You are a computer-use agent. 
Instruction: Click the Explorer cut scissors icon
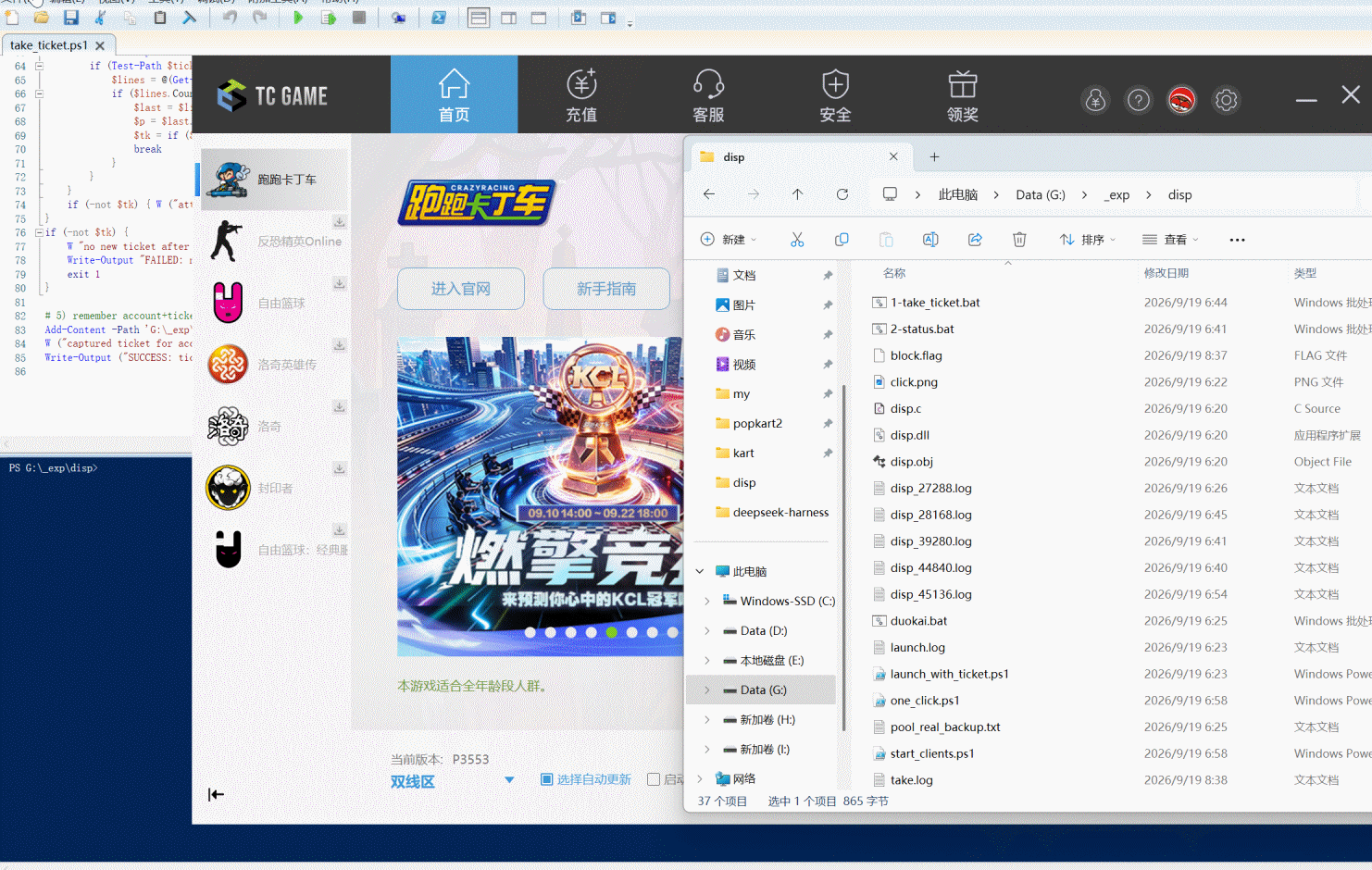(x=797, y=240)
